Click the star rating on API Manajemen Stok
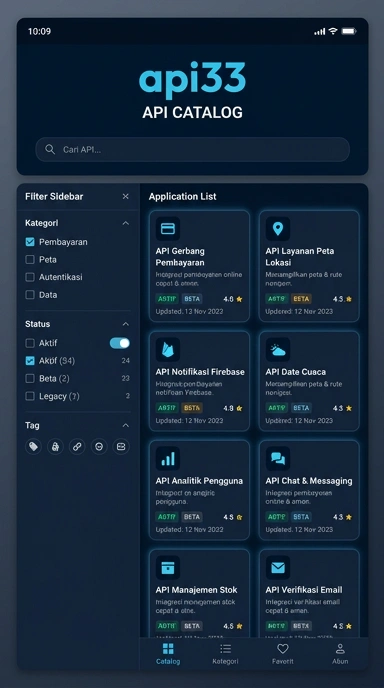The height and width of the screenshot is (688, 384). point(233,626)
